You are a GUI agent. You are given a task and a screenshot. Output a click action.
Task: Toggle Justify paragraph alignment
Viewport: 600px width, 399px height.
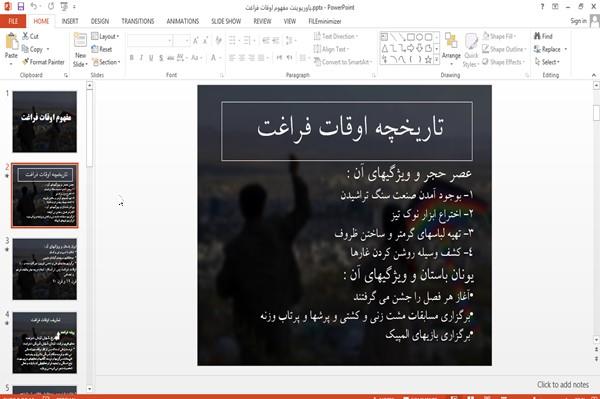pos(261,58)
